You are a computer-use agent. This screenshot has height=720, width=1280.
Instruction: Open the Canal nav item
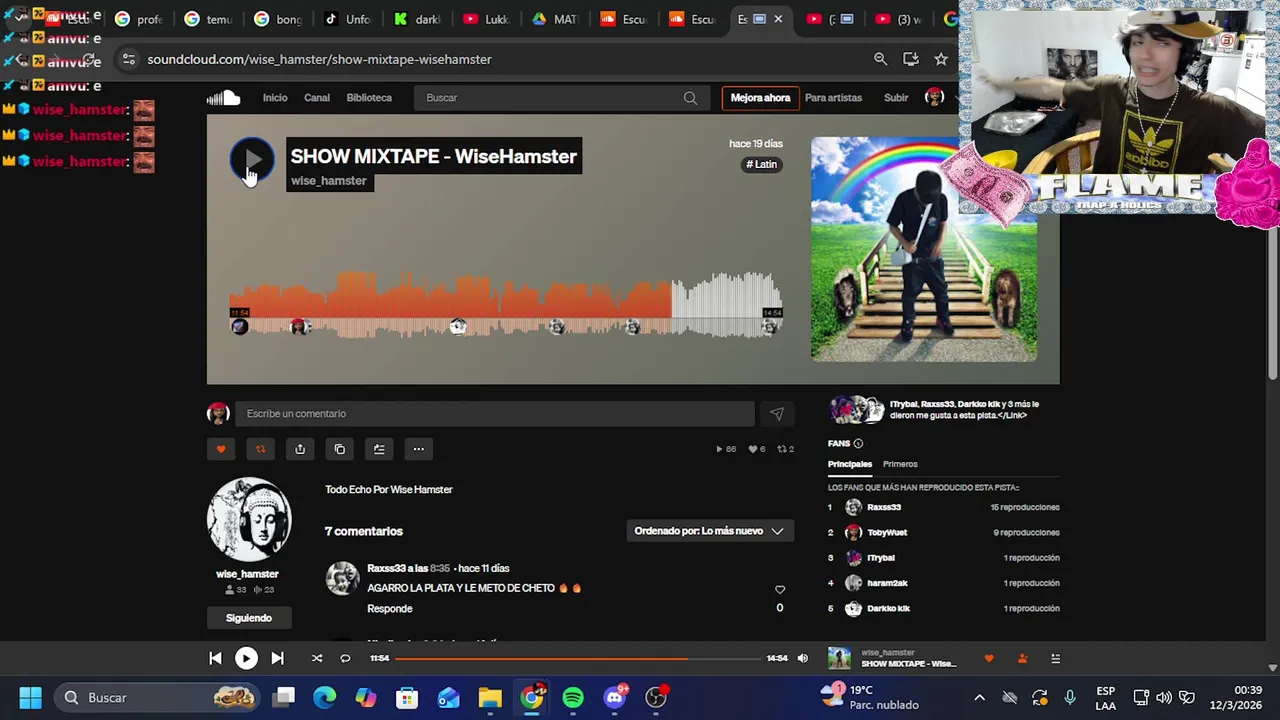[x=317, y=98]
